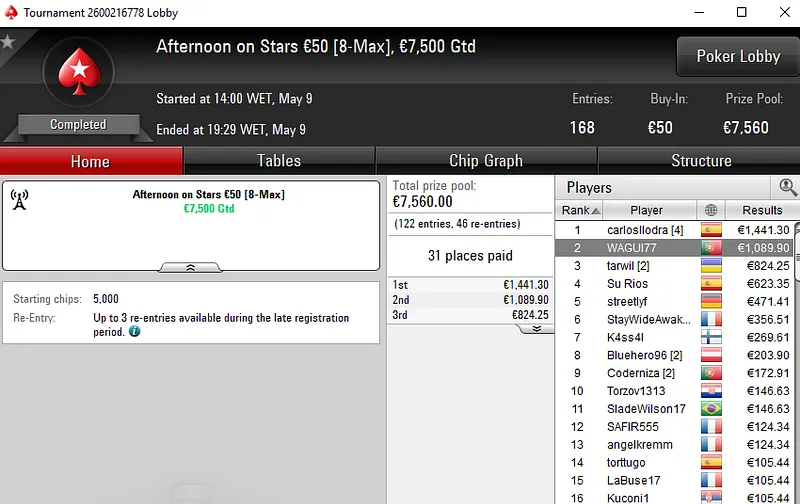Collapse the tournament banner panel

pyautogui.click(x=191, y=267)
